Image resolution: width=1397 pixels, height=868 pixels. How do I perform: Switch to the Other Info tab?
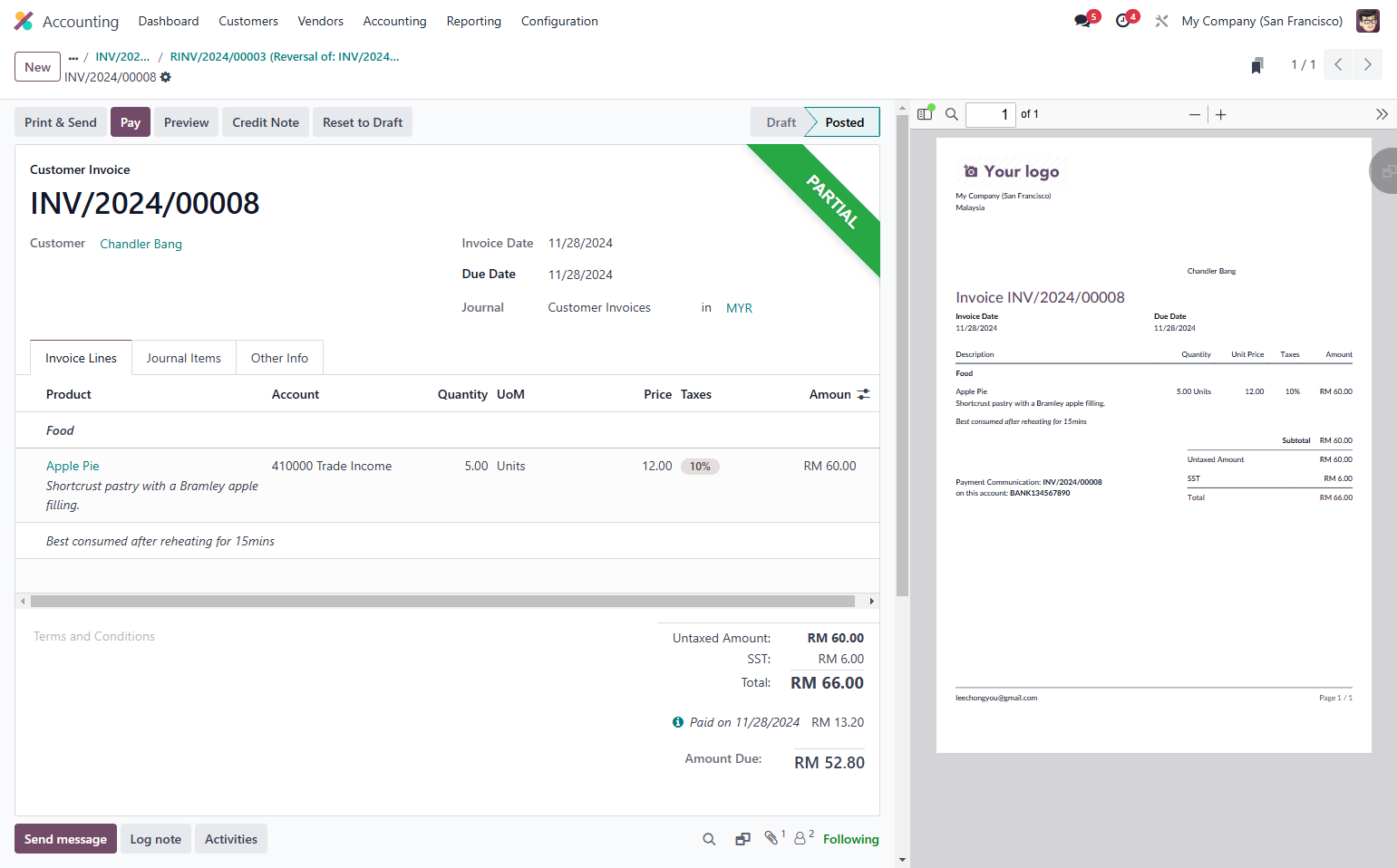point(280,358)
